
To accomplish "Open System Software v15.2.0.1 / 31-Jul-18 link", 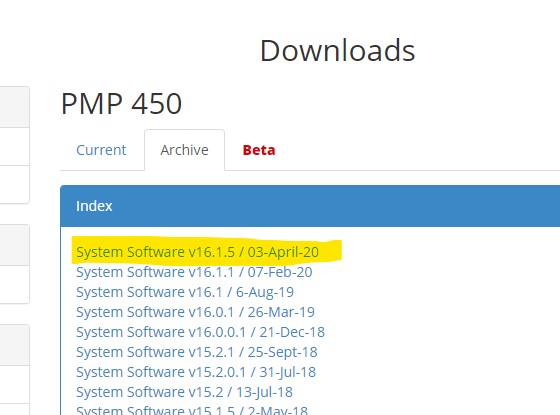I will click(x=196, y=372).
